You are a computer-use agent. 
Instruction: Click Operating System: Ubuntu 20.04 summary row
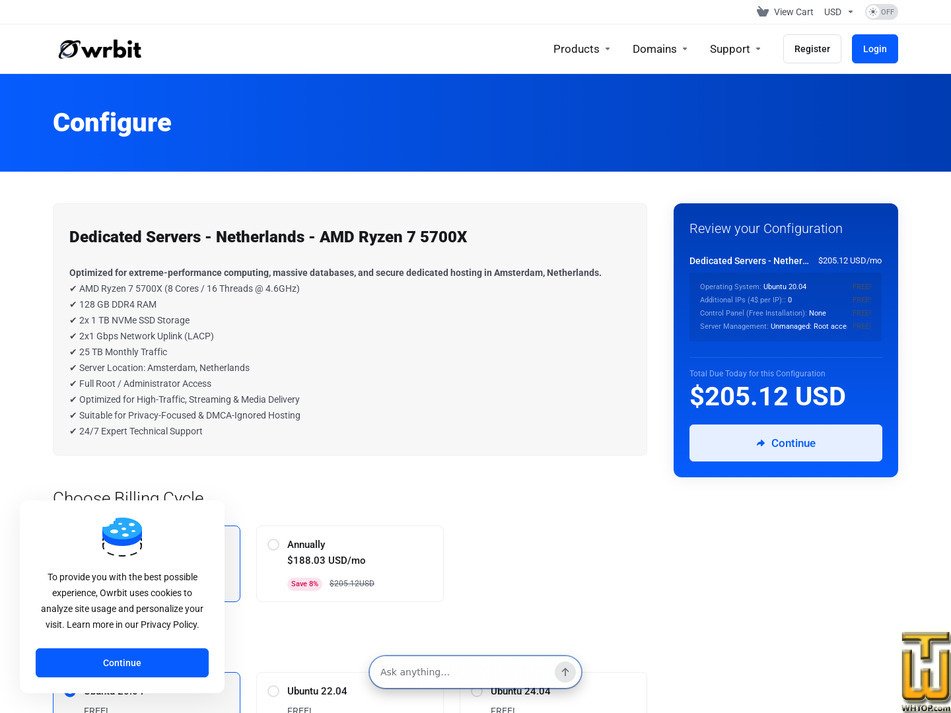[x=785, y=287]
